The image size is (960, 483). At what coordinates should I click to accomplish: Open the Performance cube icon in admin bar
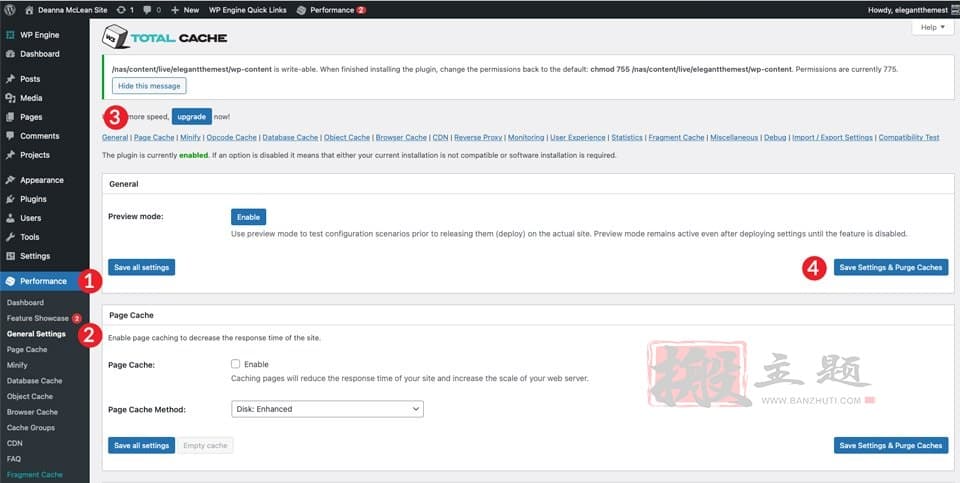click(301, 10)
